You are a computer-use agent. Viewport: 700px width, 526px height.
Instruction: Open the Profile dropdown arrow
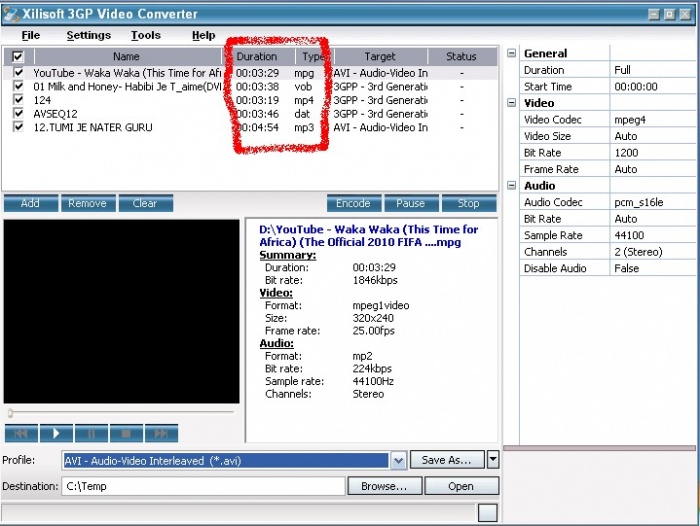[399, 460]
